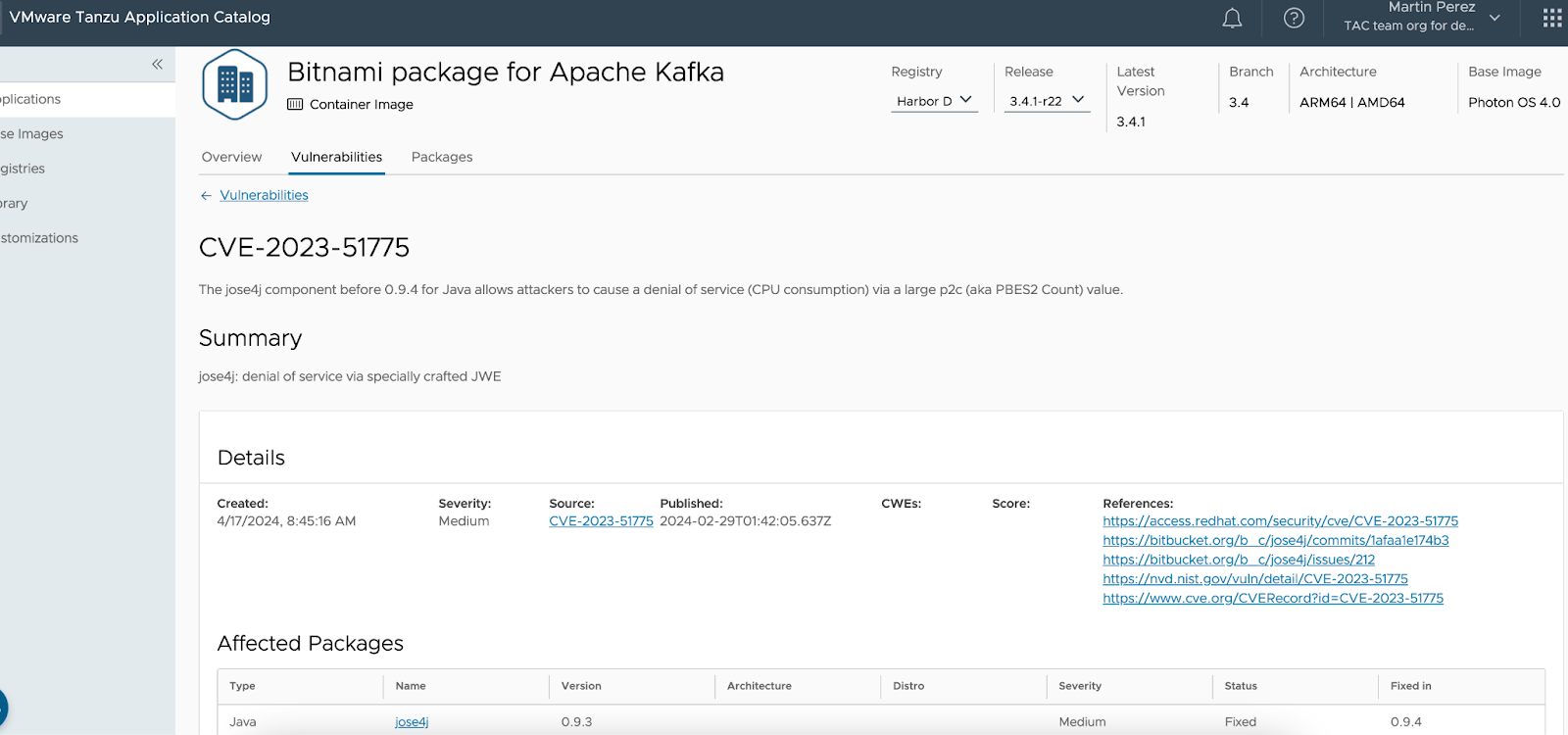Image resolution: width=1568 pixels, height=735 pixels.
Task: Open the Registry Harbor D dropdown
Action: coord(934,101)
